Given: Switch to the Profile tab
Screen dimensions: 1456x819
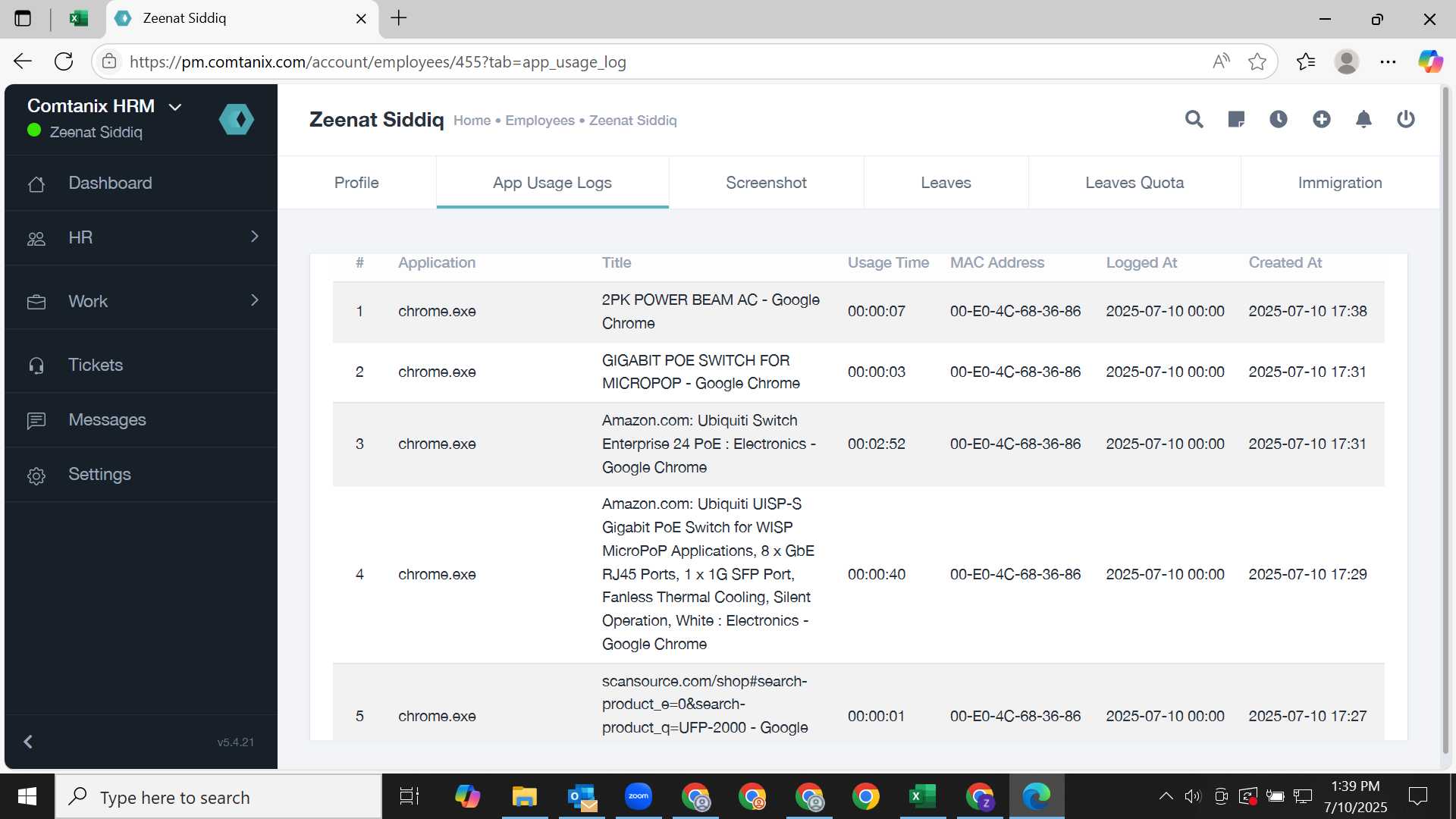Looking at the screenshot, I should click(356, 183).
